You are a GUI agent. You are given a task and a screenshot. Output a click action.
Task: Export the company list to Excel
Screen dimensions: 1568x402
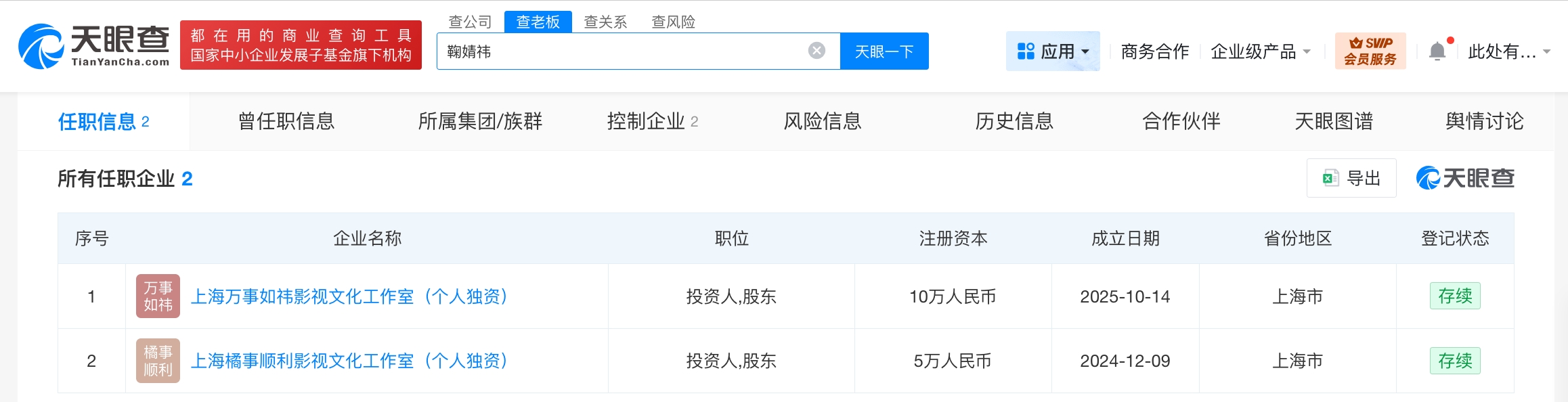click(x=1351, y=179)
